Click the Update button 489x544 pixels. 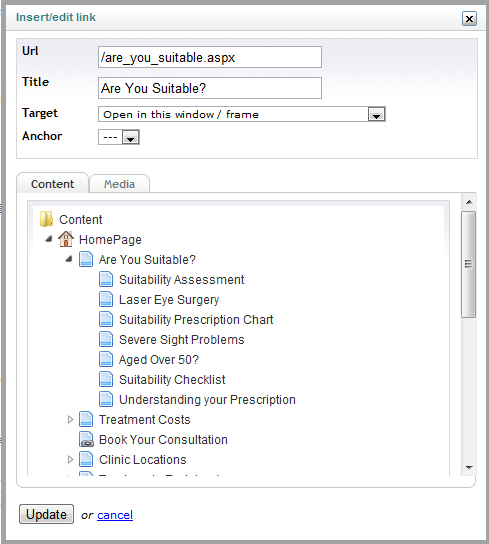point(46,514)
